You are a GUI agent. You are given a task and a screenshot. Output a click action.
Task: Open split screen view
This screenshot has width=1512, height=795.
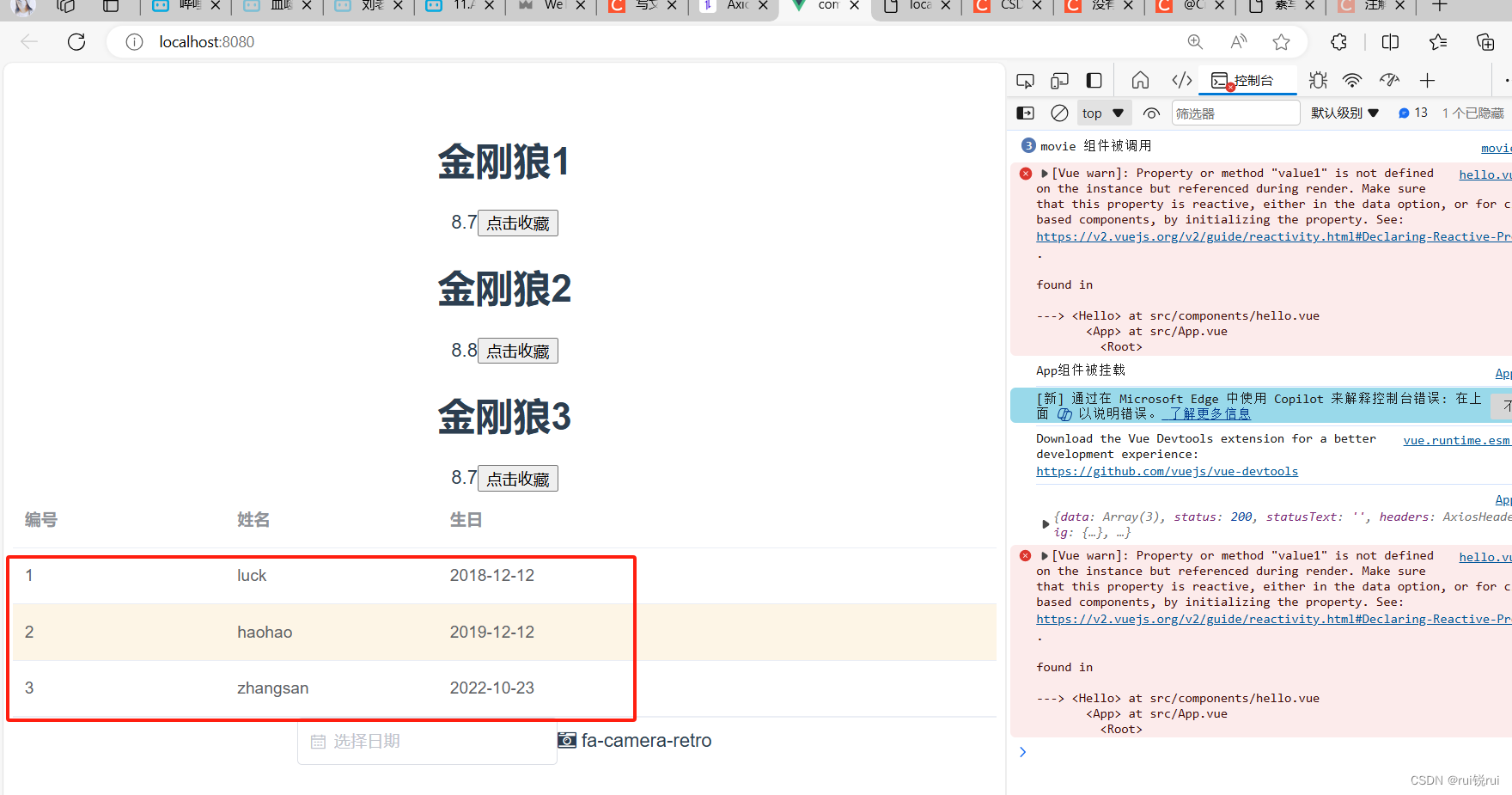coord(1390,42)
